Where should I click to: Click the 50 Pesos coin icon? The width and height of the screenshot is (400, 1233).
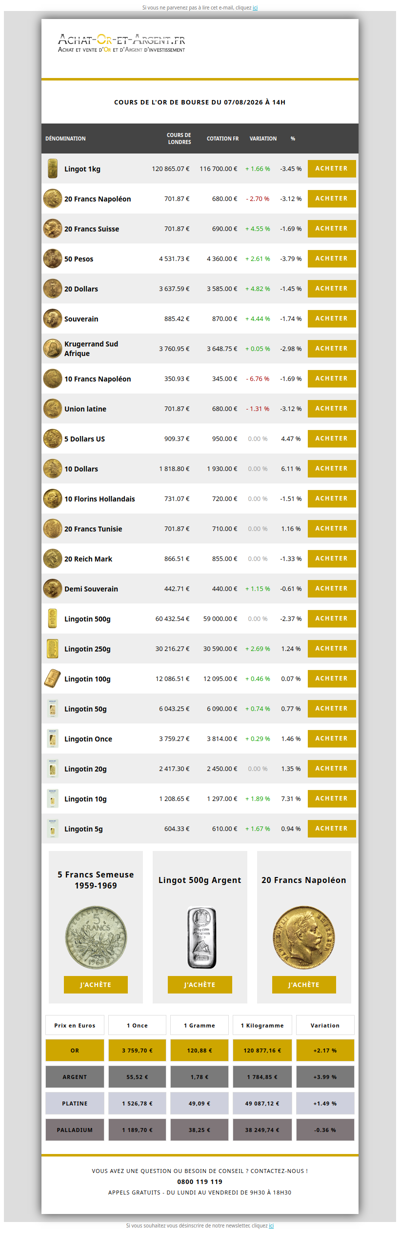pos(52,259)
